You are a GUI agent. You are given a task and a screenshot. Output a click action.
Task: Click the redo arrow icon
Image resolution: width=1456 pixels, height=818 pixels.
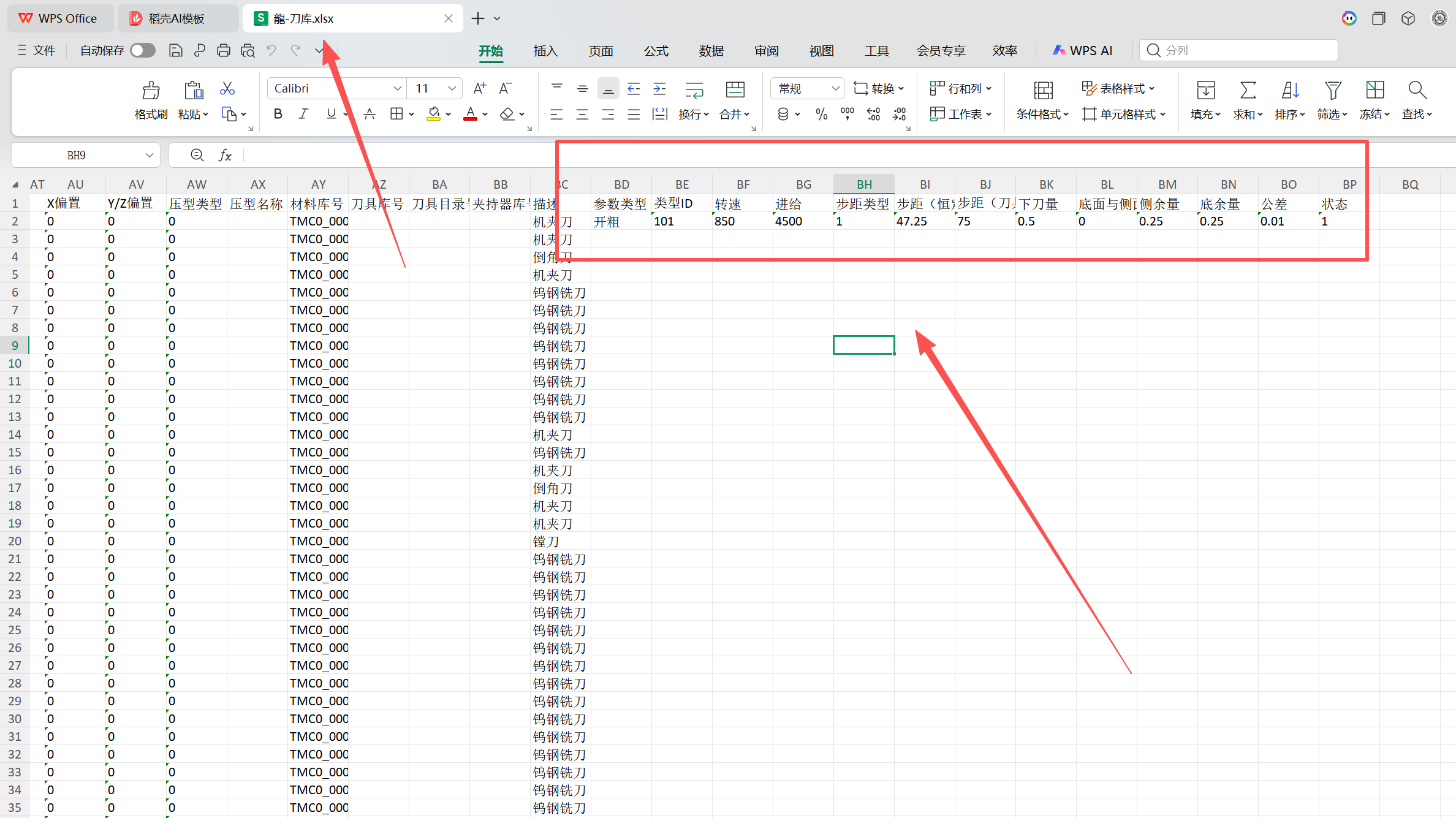[x=295, y=50]
